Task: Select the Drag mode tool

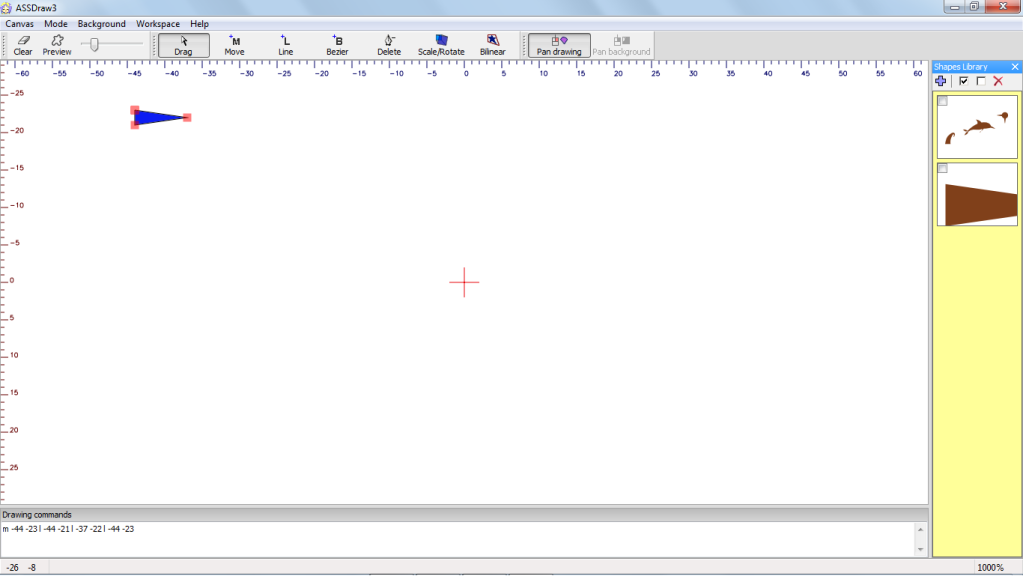Action: click(183, 45)
